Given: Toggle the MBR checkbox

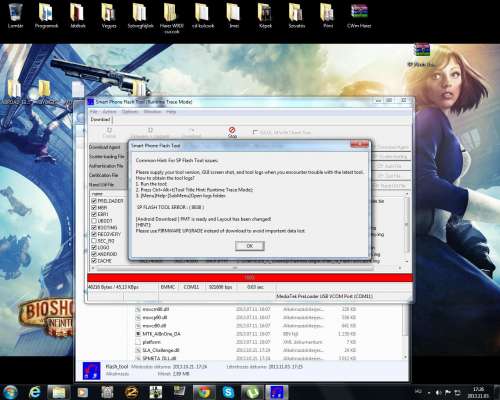Looking at the screenshot, I should pyautogui.click(x=94, y=208).
